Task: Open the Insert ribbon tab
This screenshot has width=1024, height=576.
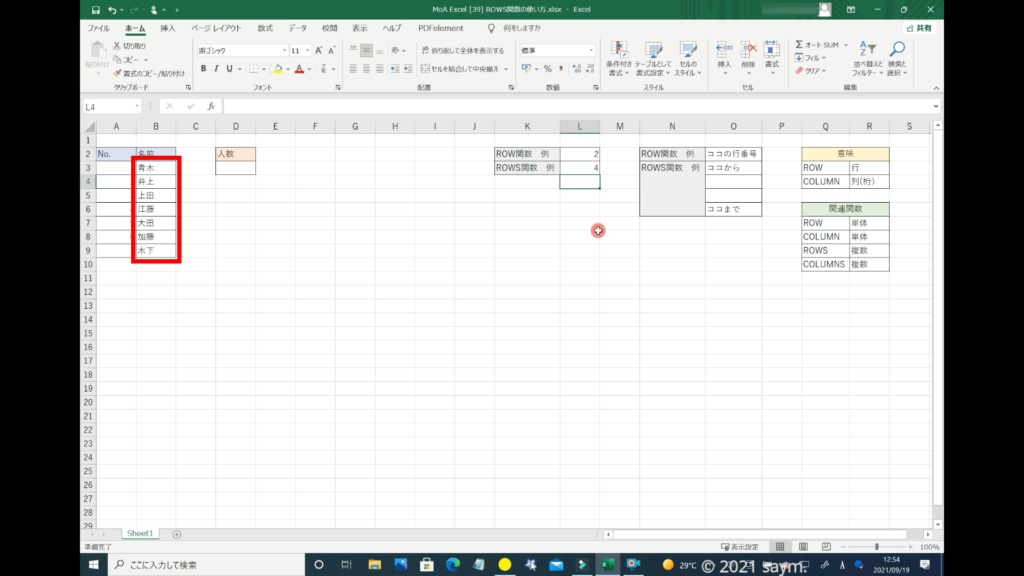Action: pyautogui.click(x=167, y=28)
